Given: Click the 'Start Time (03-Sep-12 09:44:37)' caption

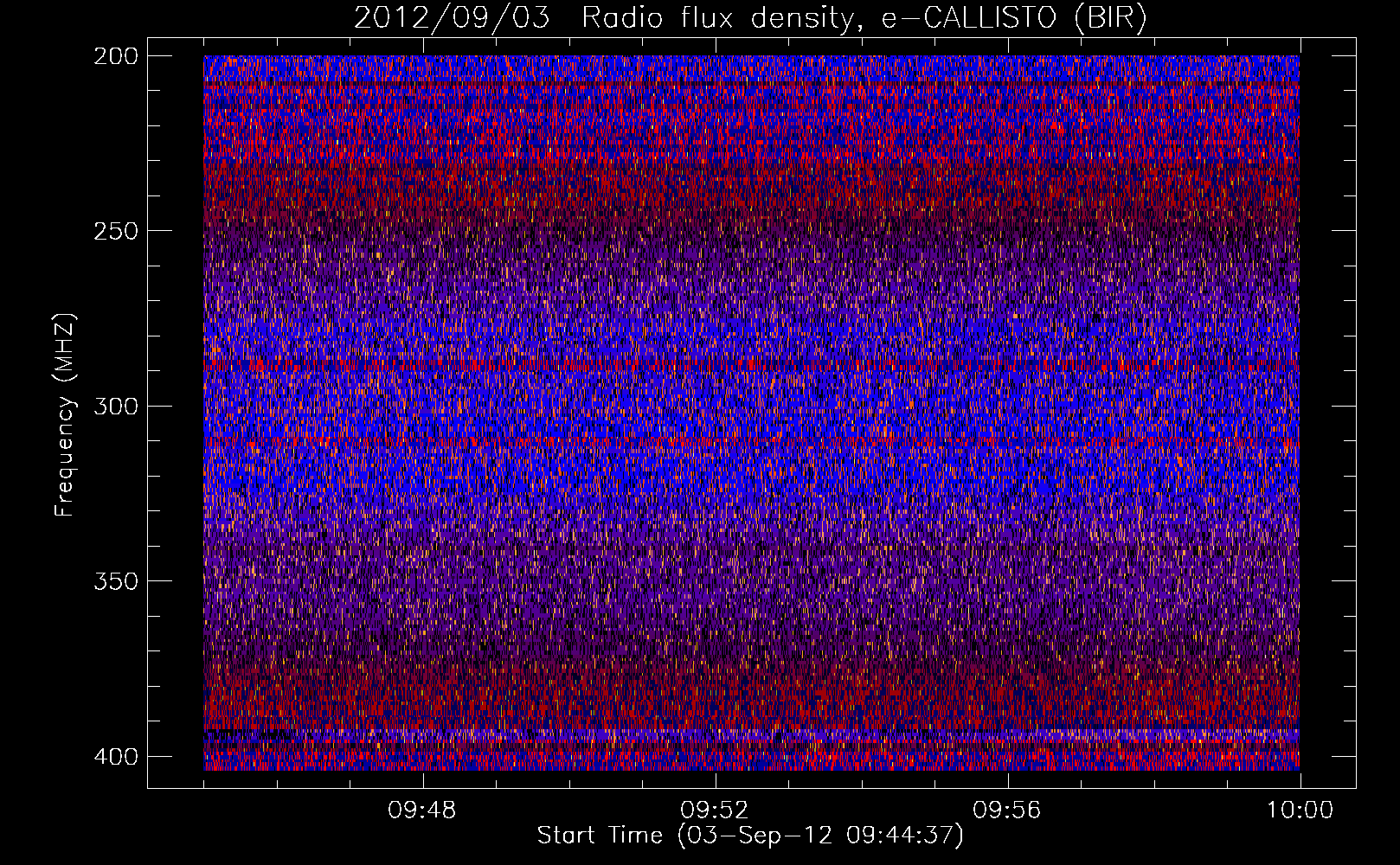Looking at the screenshot, I should click(750, 836).
